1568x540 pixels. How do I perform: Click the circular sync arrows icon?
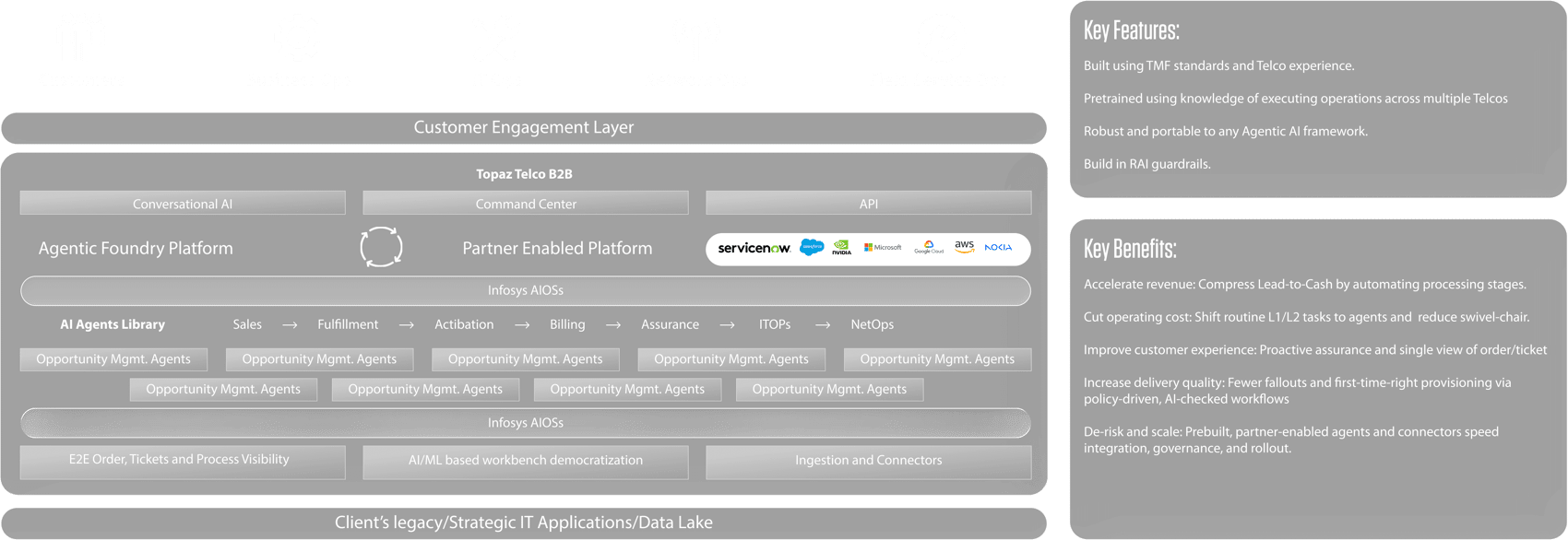coord(381,248)
